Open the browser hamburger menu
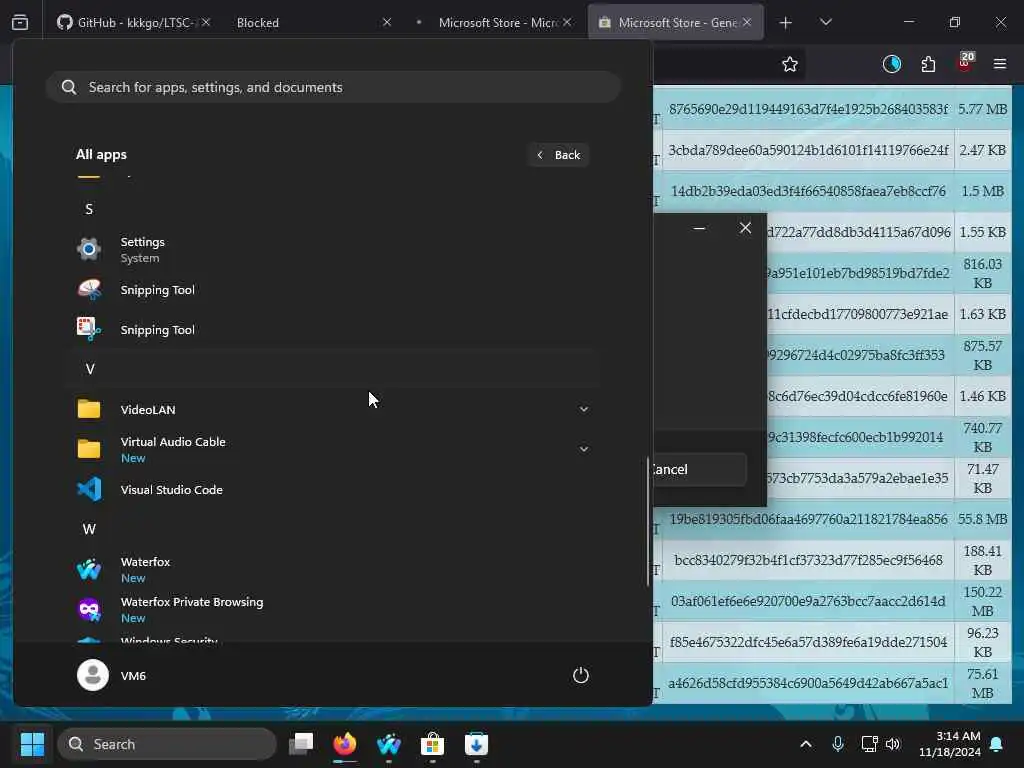The width and height of the screenshot is (1024, 768). (x=1000, y=64)
